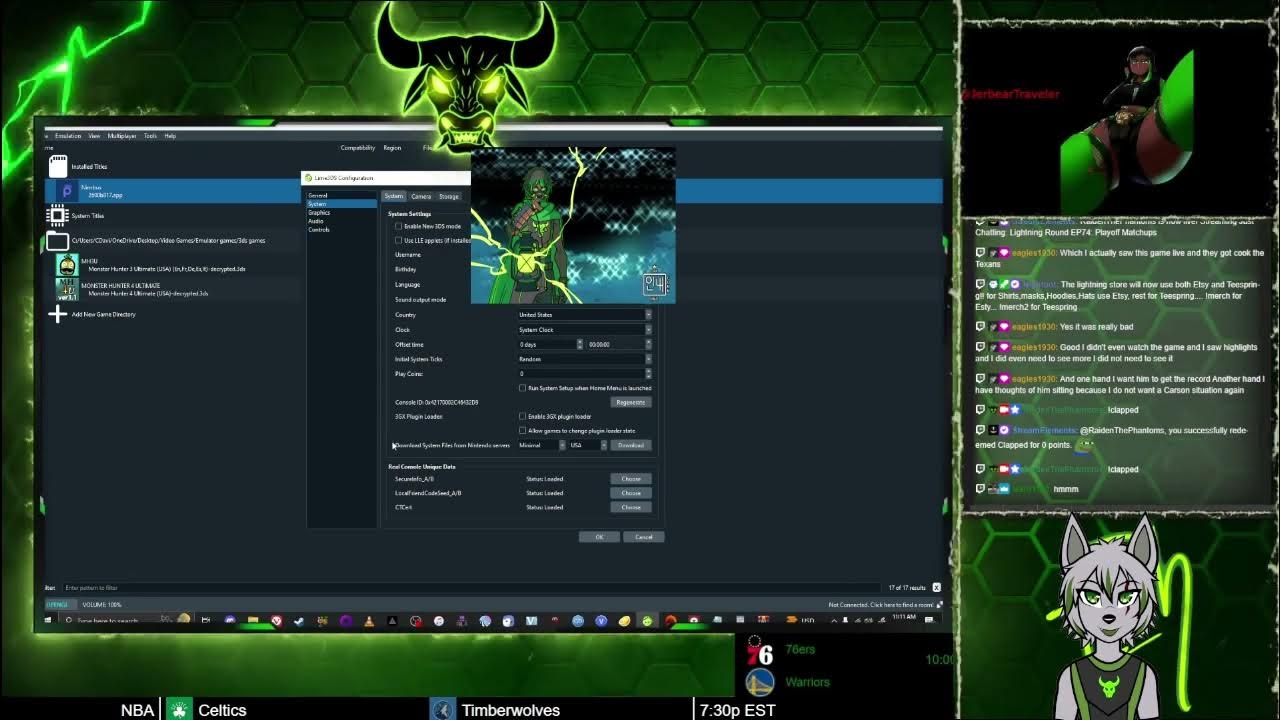Enable 3GX plugin loader checkbox
The image size is (1280, 720).
[522, 416]
